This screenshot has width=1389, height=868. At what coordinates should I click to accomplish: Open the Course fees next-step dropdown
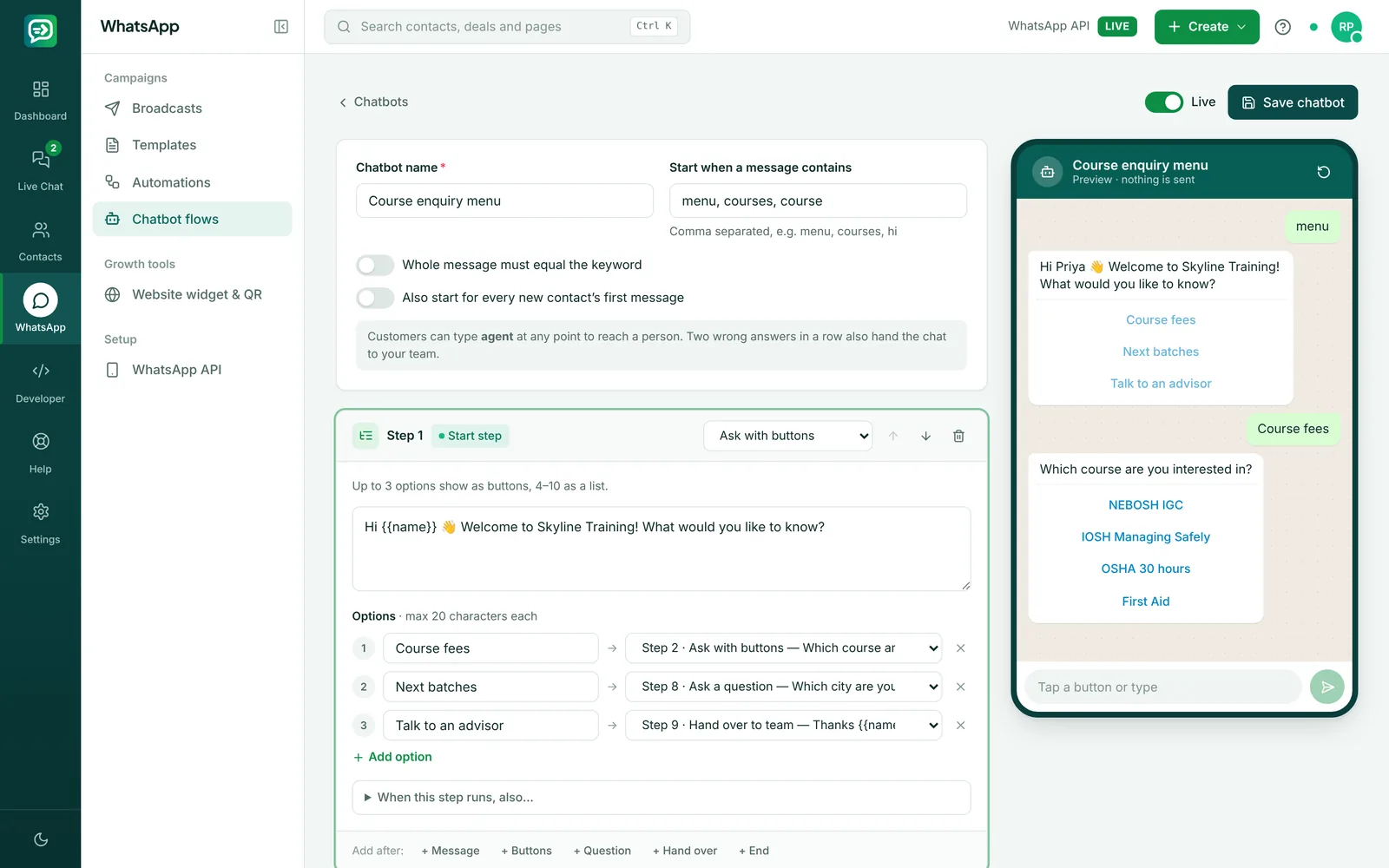click(x=784, y=648)
